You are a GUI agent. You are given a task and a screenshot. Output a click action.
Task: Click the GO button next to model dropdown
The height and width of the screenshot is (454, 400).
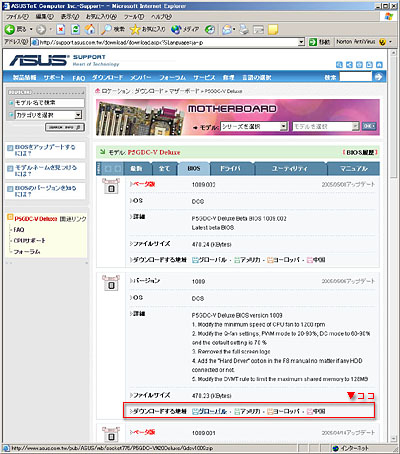tap(369, 126)
